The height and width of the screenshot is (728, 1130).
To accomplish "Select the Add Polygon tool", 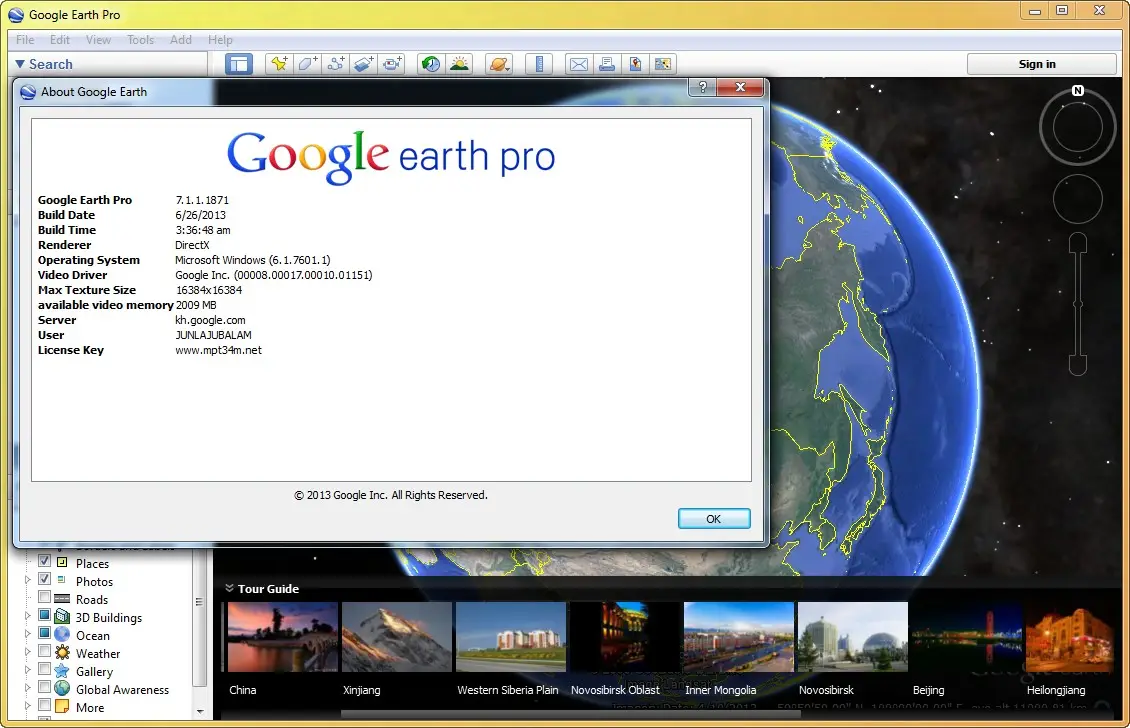I will click(307, 64).
